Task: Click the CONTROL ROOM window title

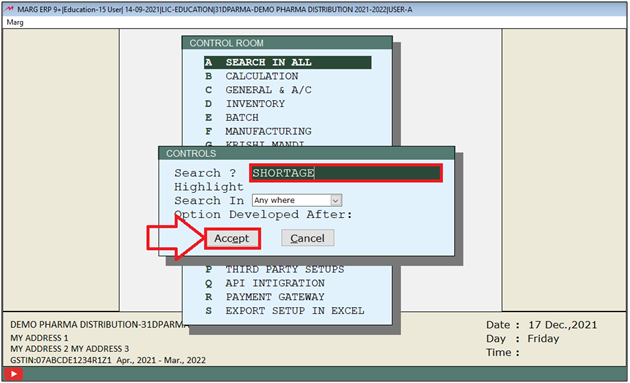Action: tap(227, 43)
